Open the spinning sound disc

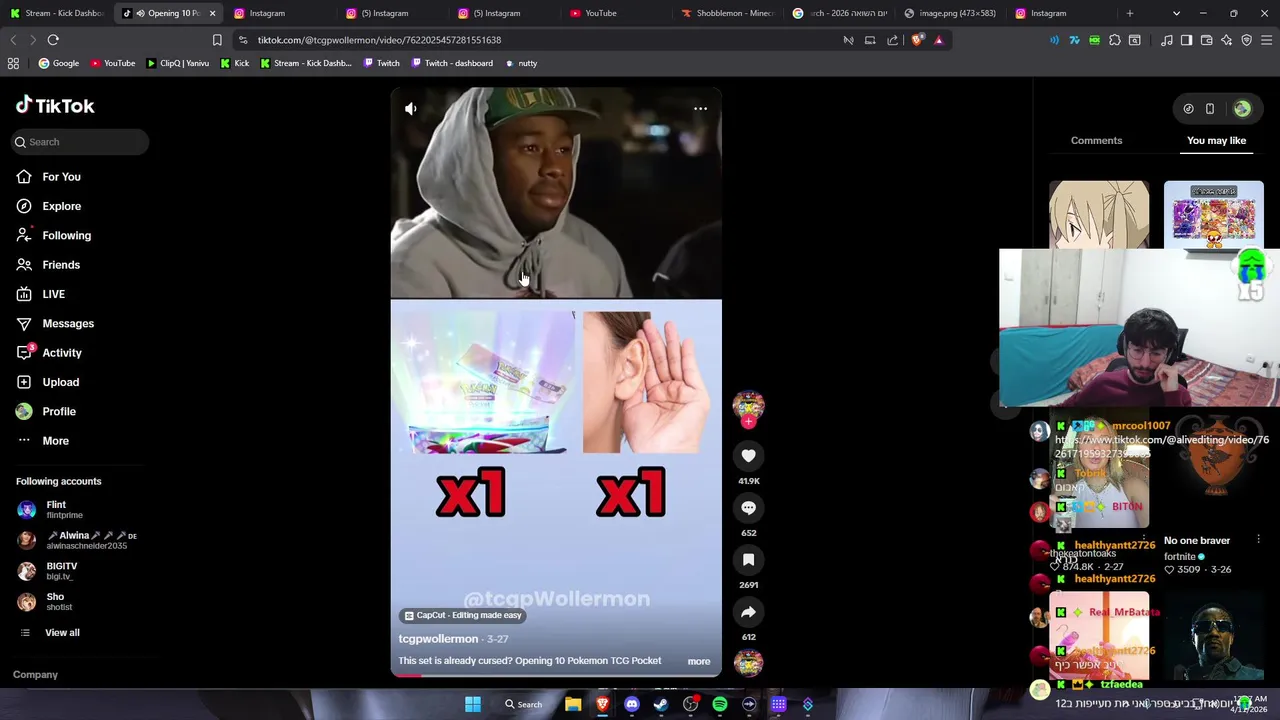[x=748, y=662]
